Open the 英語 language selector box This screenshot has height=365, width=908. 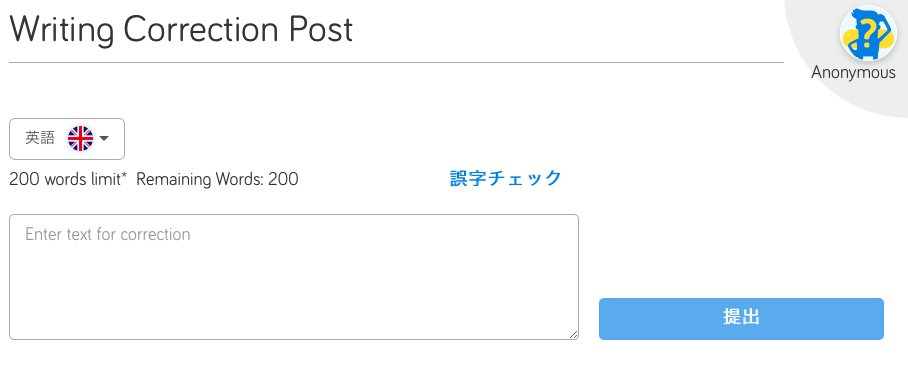(x=67, y=139)
